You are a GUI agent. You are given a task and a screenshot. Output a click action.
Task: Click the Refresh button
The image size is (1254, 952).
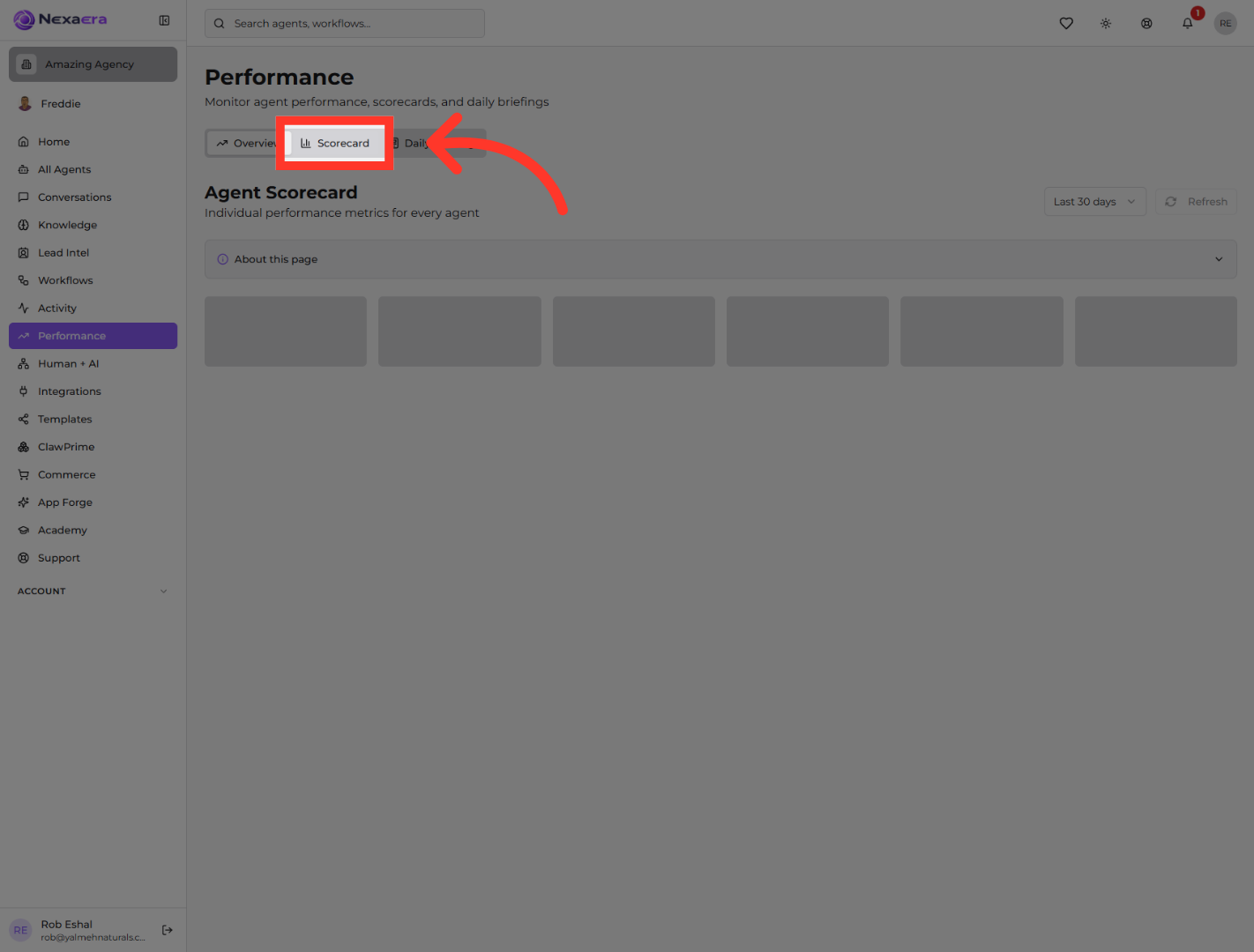coord(1197,202)
